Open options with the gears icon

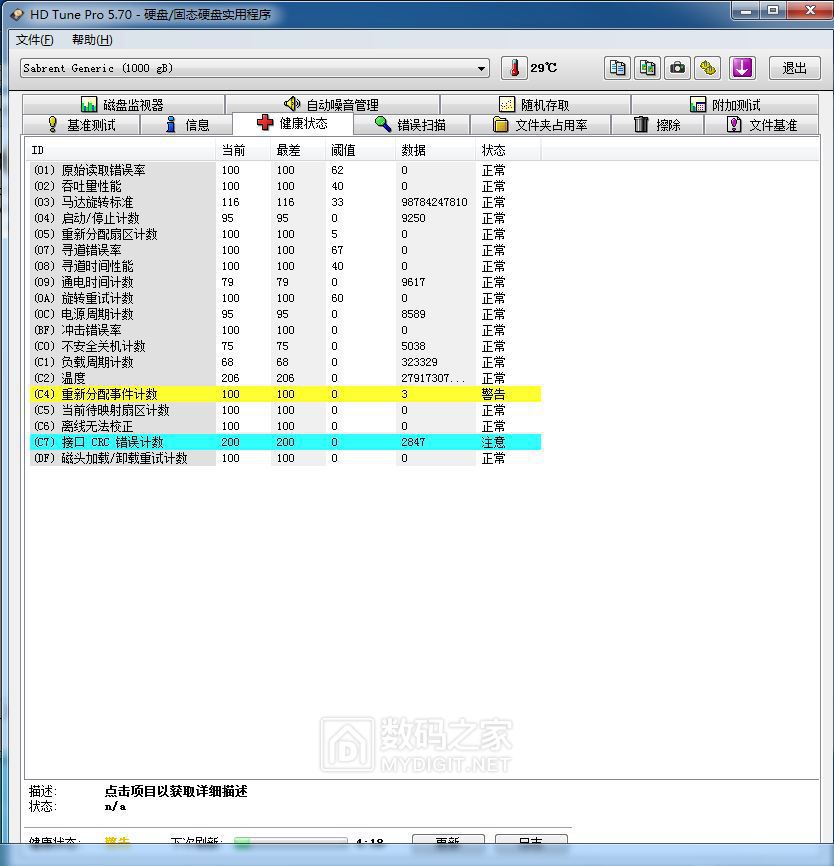click(x=708, y=68)
